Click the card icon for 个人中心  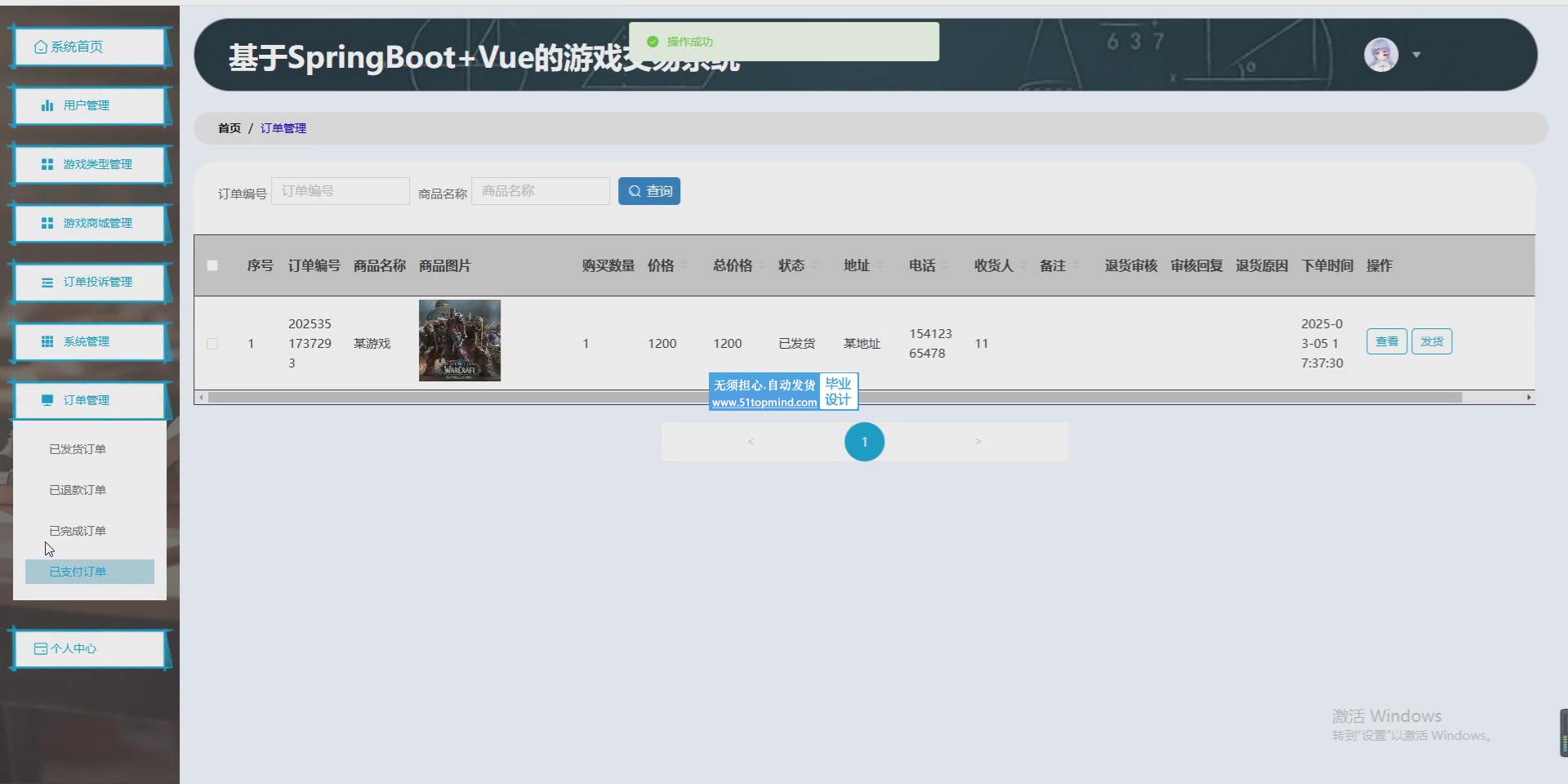click(x=40, y=648)
